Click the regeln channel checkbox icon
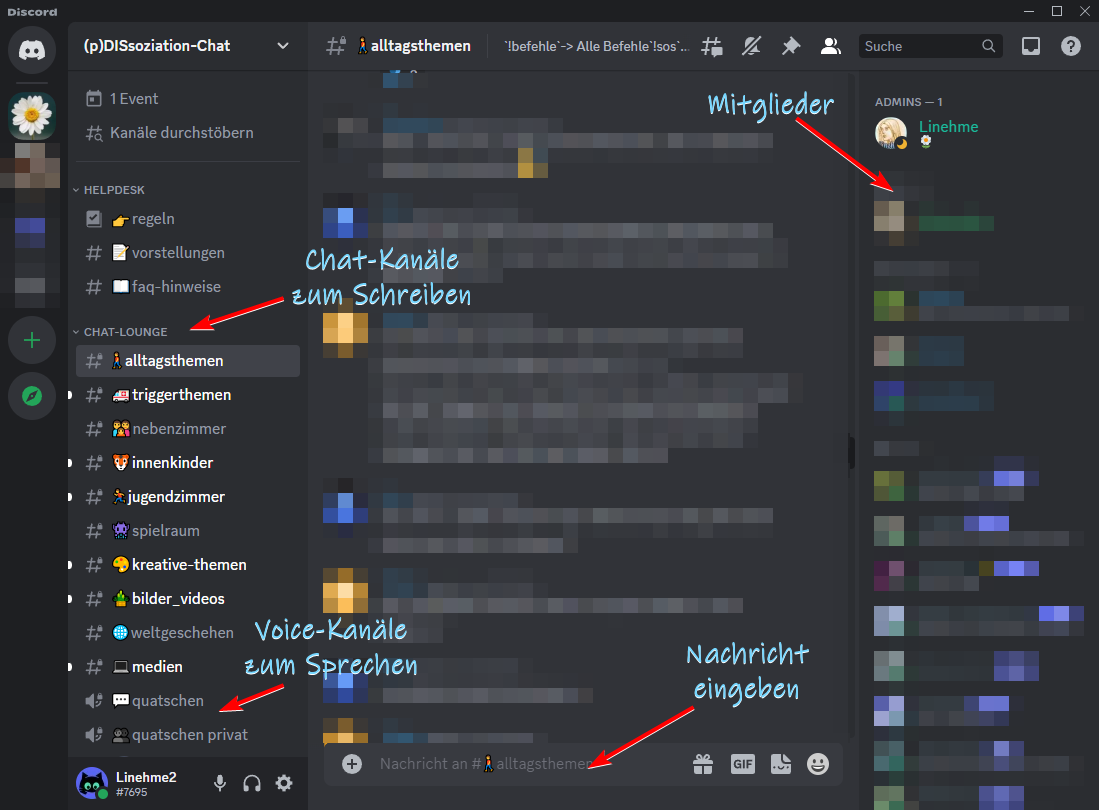The width and height of the screenshot is (1099, 810). tap(94, 219)
